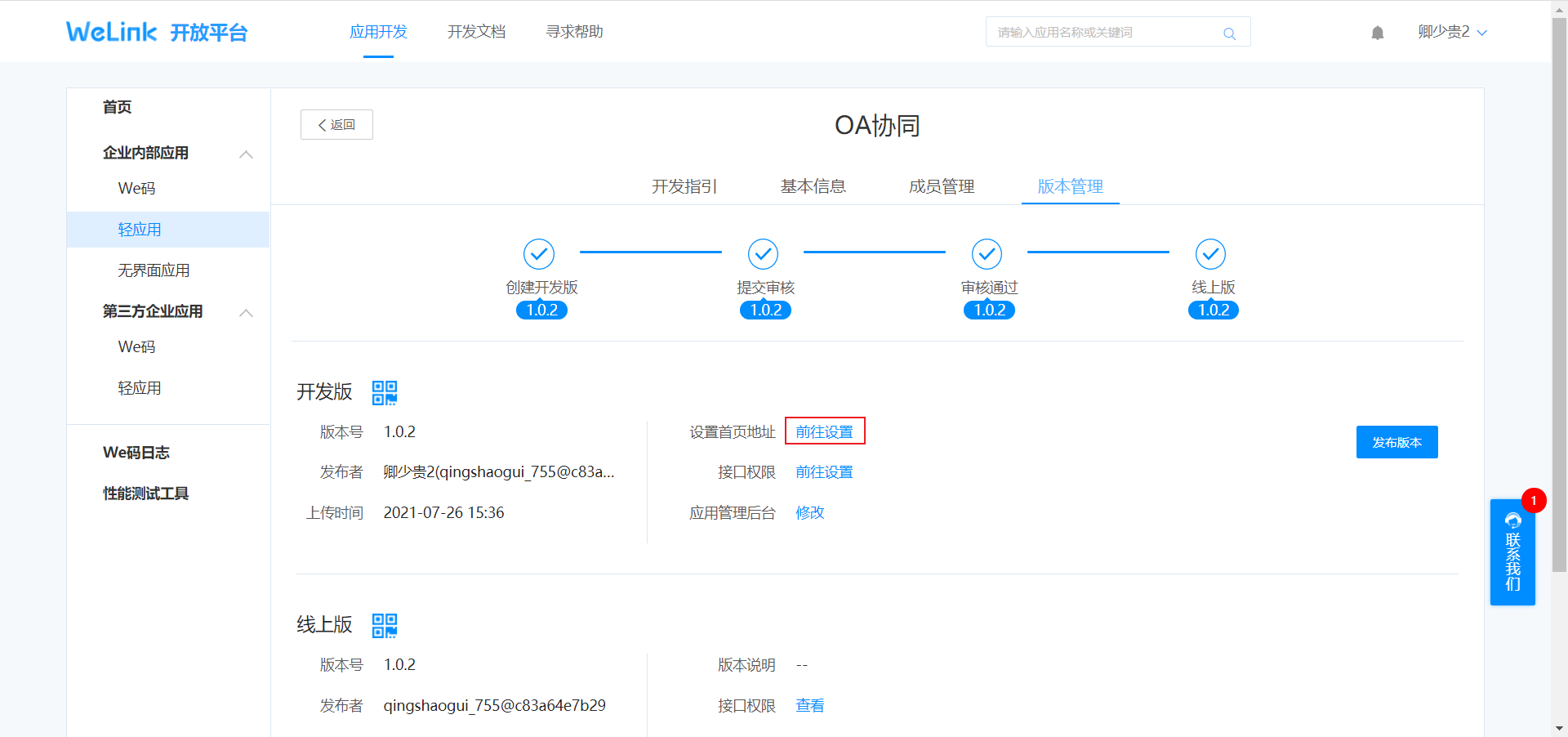Switch to the 成员管理 tab

(942, 186)
